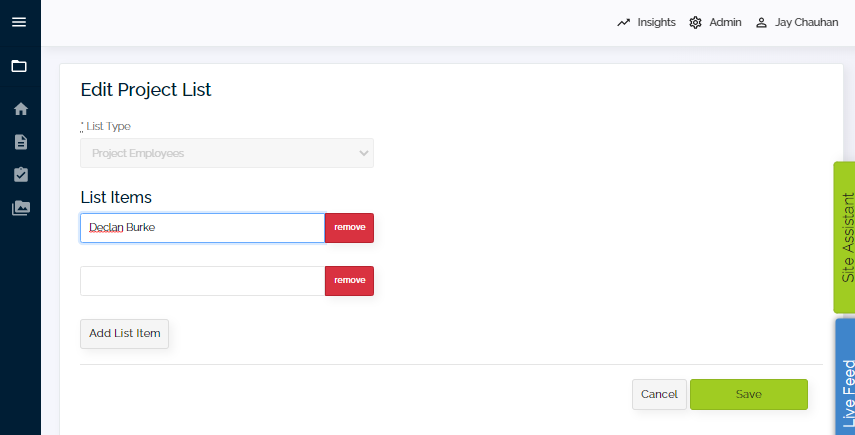This screenshot has width=855, height=435.
Task: Remove the Declan Burke list item
Action: 350,228
